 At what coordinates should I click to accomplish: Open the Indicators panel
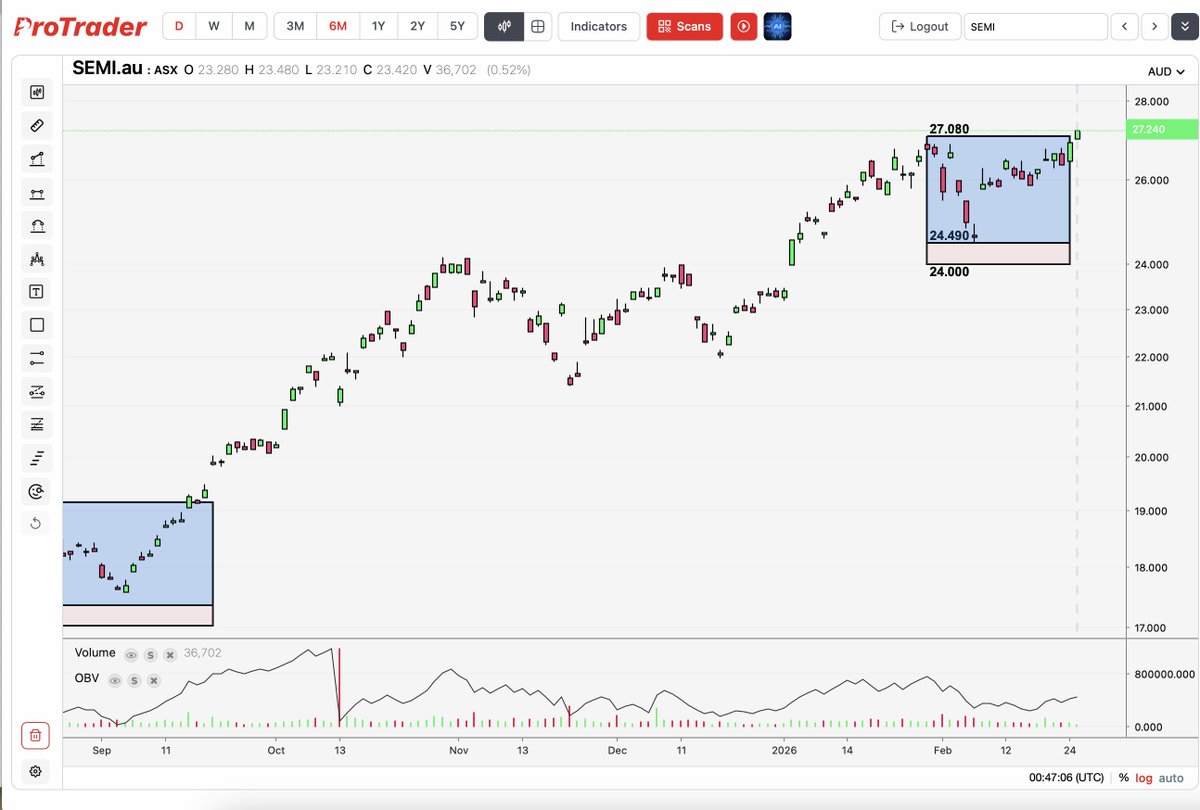point(598,26)
